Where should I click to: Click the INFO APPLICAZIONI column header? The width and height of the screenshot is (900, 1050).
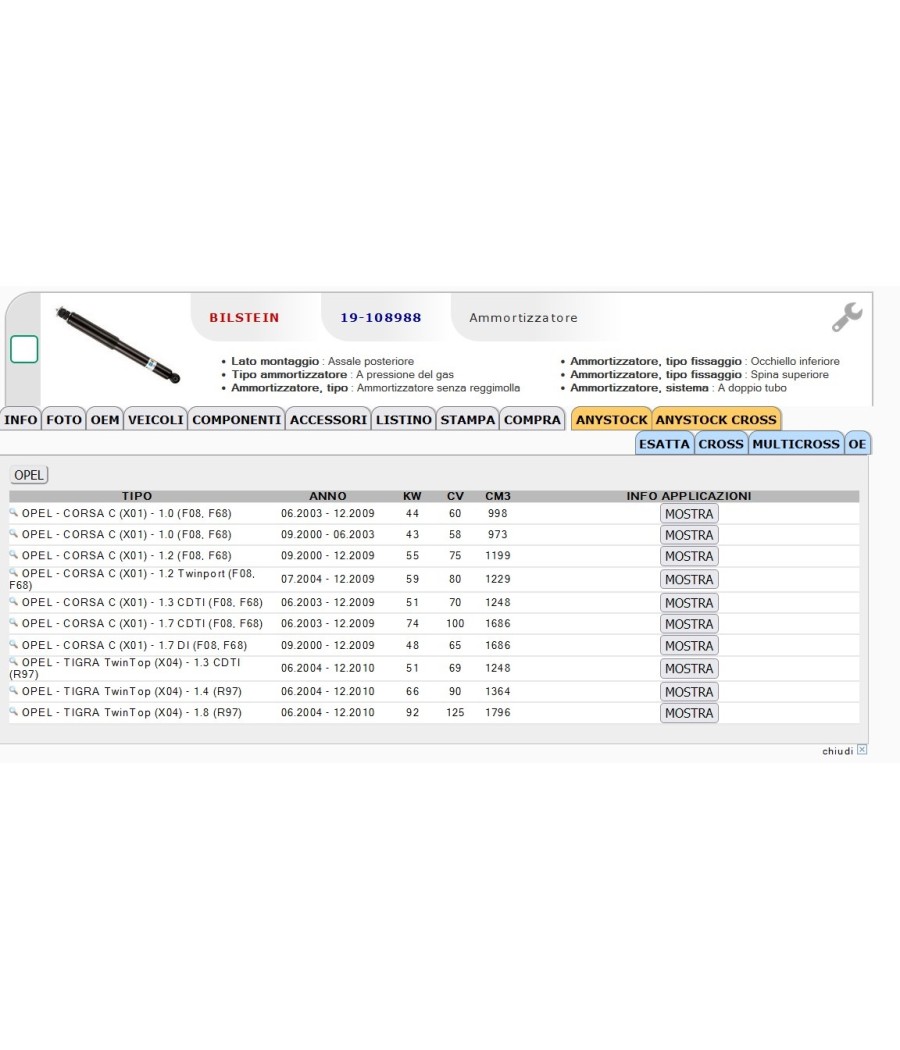click(688, 496)
